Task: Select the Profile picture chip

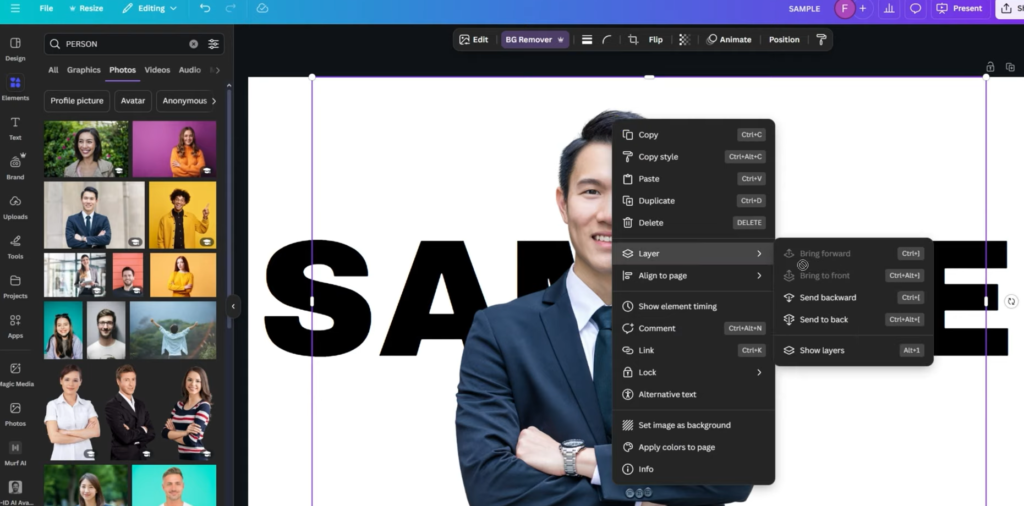Action: (77, 101)
